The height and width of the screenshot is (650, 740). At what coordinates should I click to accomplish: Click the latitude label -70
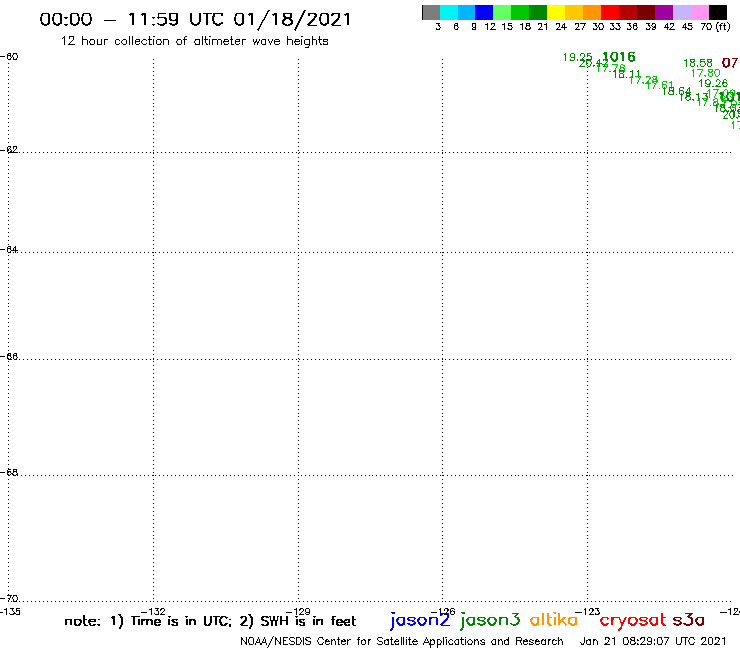point(9,599)
